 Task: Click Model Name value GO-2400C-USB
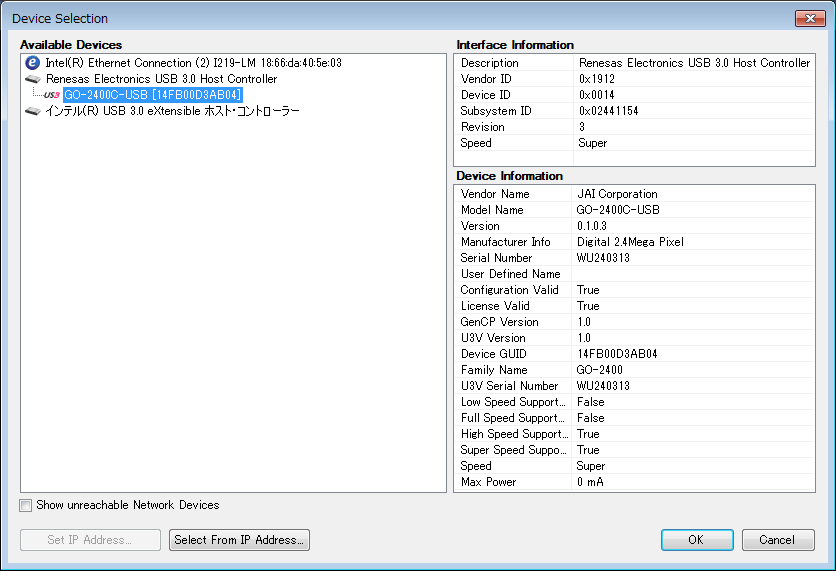(618, 210)
